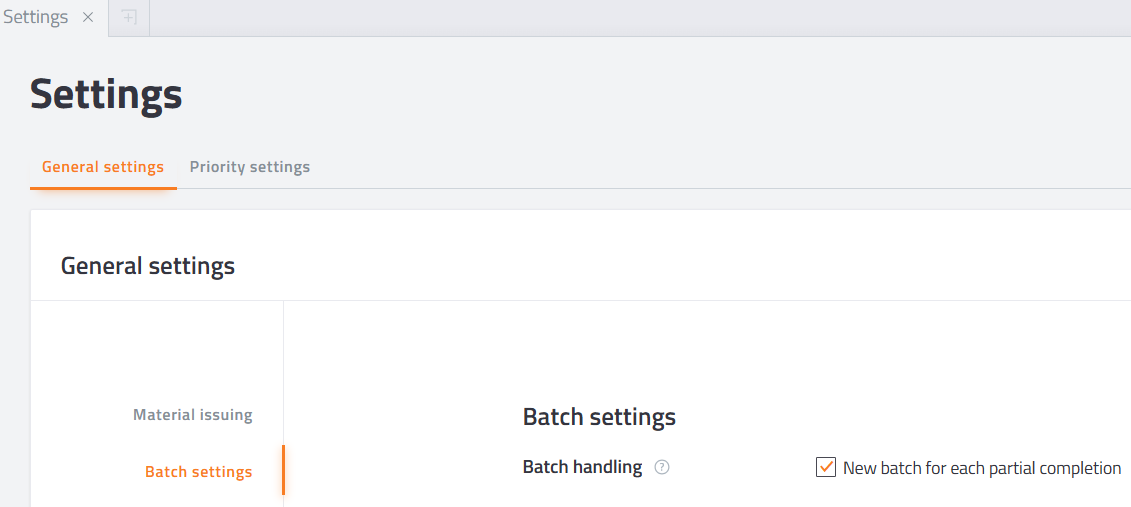Open the Material issuing section
The image size is (1131, 507).
193,415
